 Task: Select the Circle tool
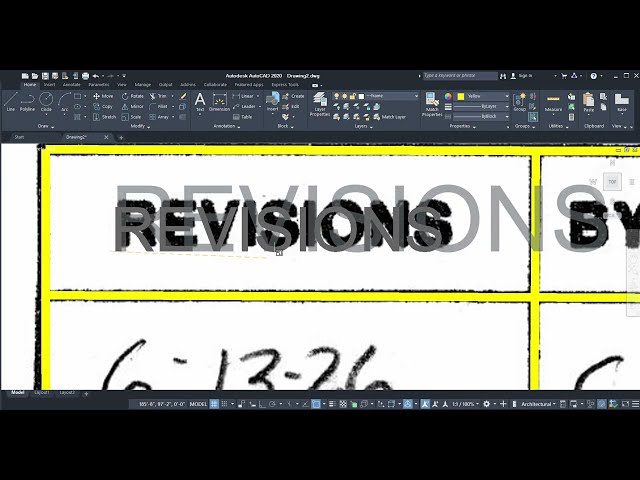pyautogui.click(x=46, y=102)
